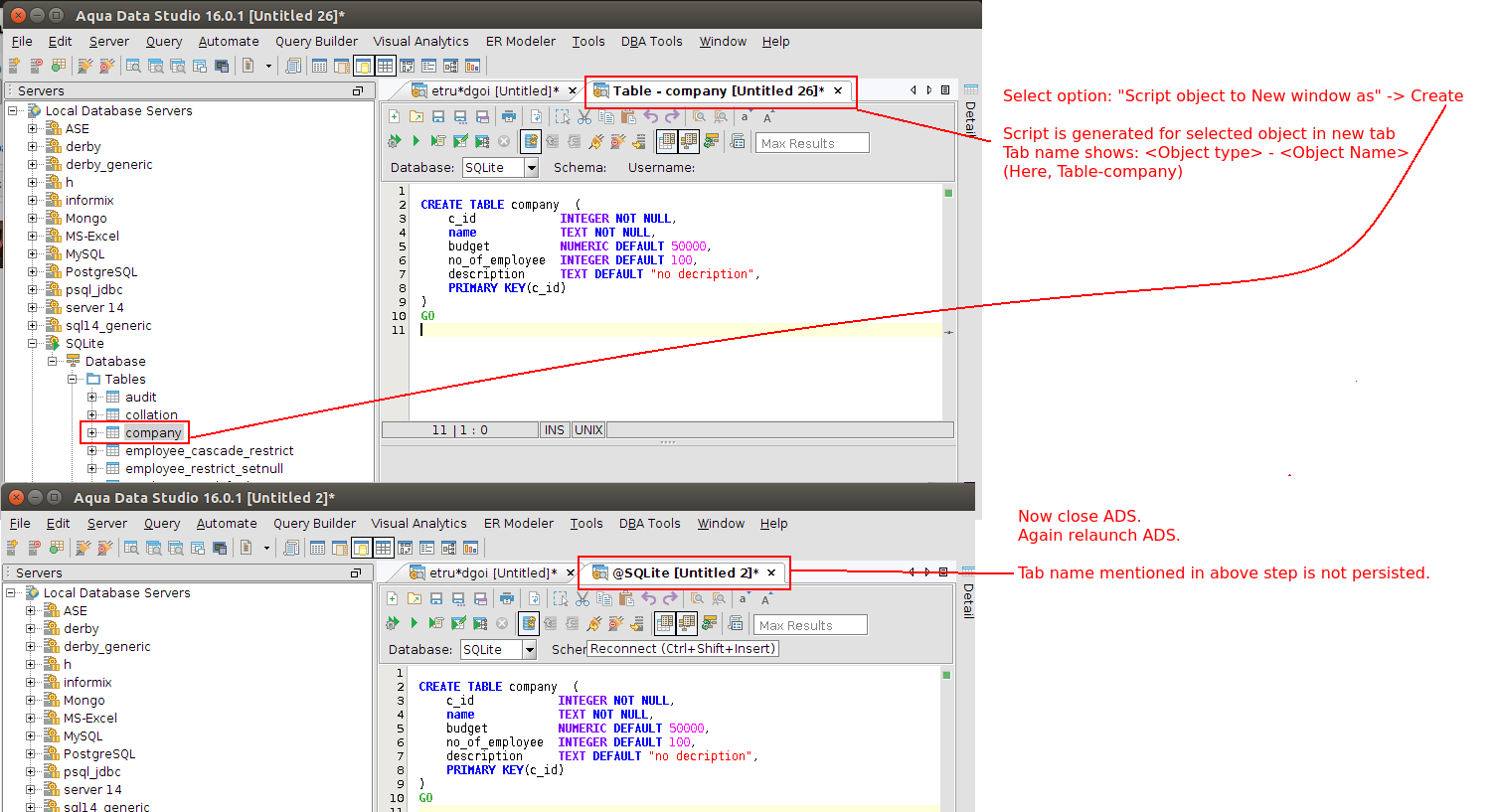Close the @SQLite [Untitled 2] tab
This screenshot has width=1497, height=812.
click(x=771, y=573)
